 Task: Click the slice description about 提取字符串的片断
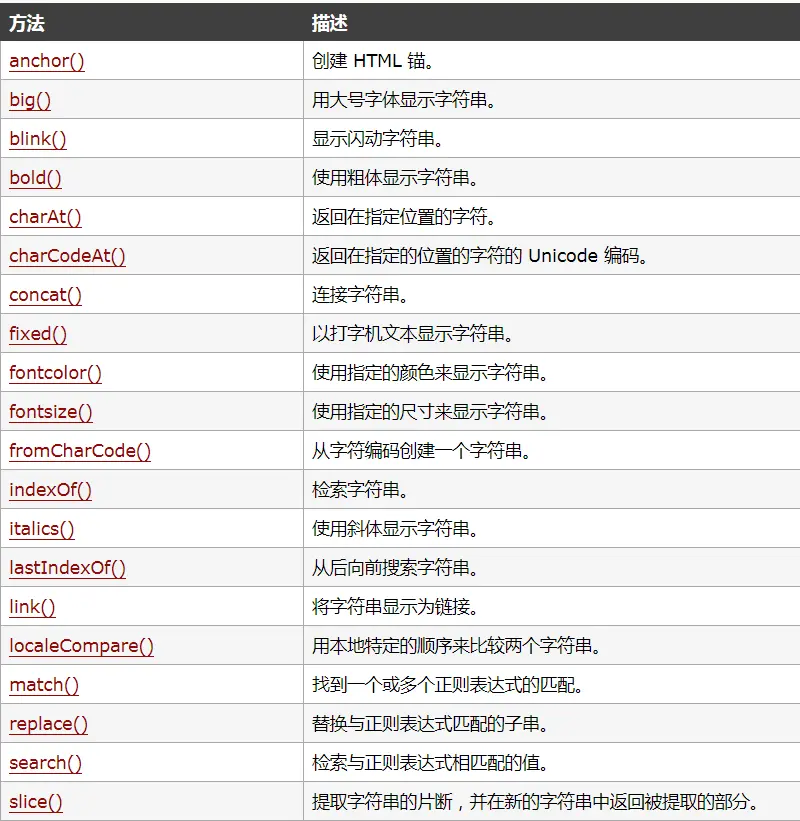click(535, 802)
